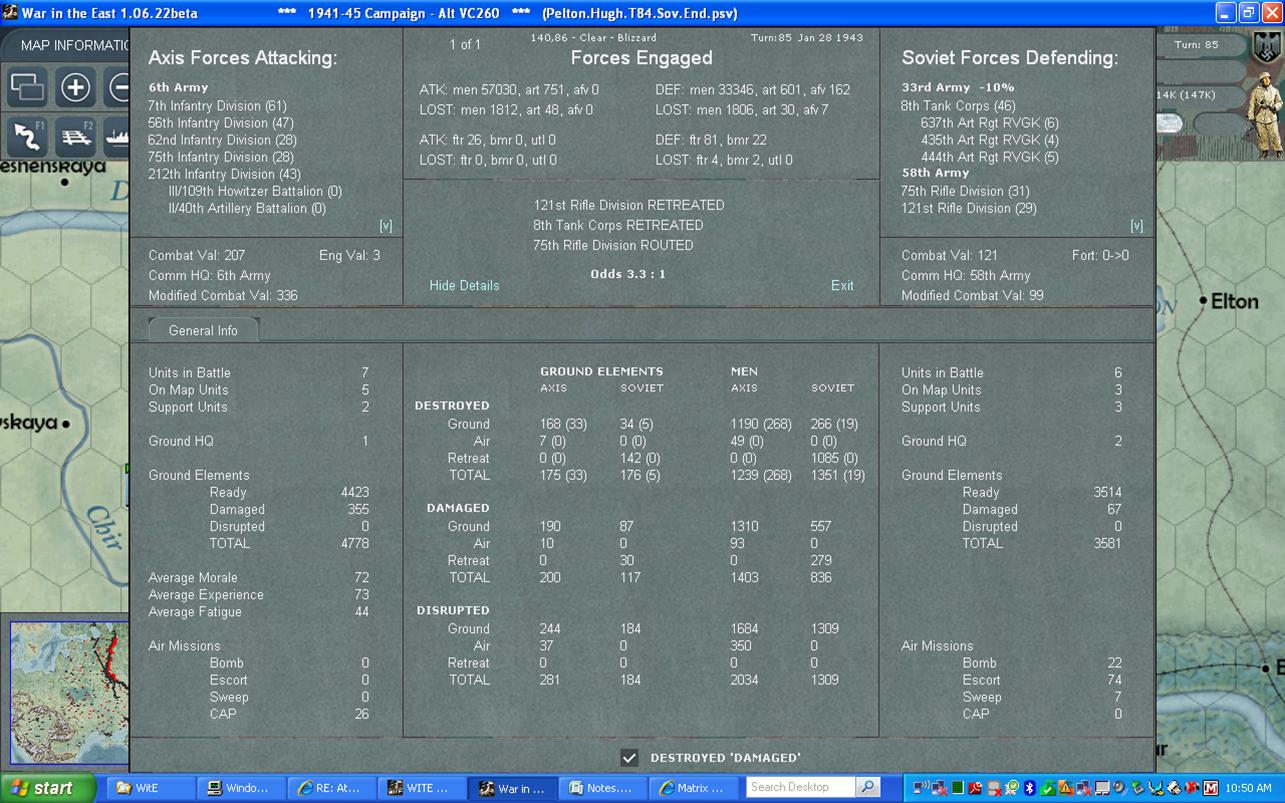The width and height of the screenshot is (1285, 803).
Task: Click the overlapping-windows jump map icon
Action: (27, 89)
